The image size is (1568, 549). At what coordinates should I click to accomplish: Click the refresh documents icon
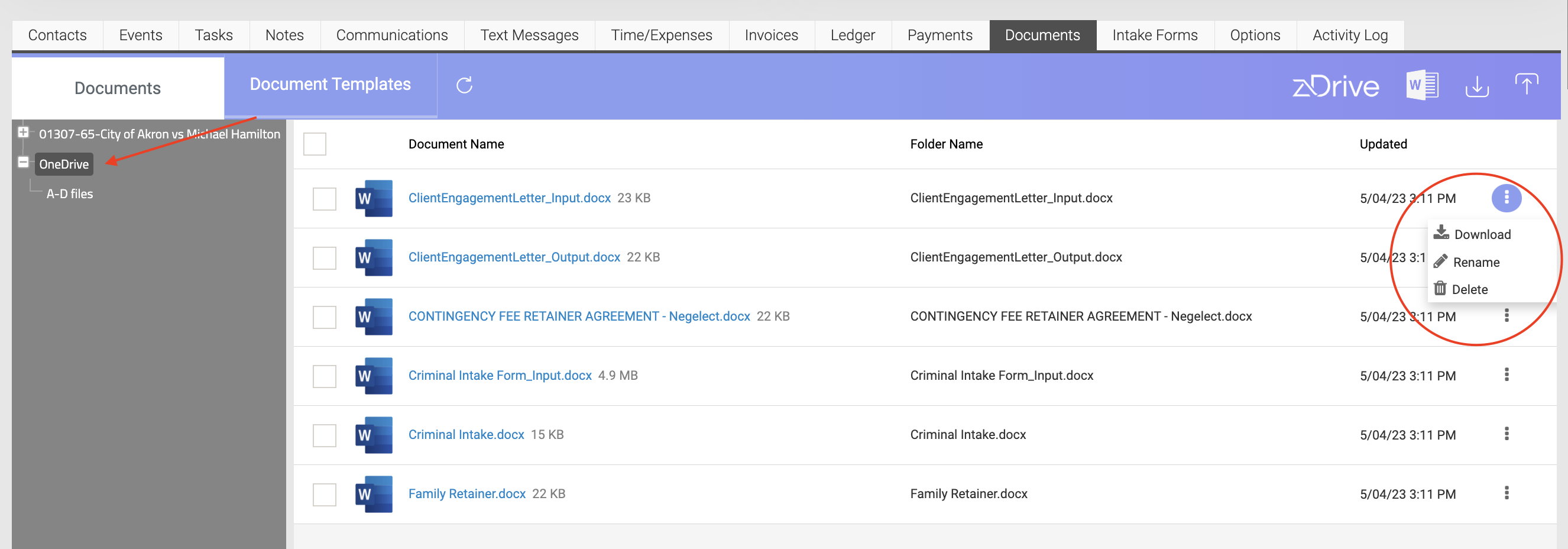pyautogui.click(x=465, y=85)
